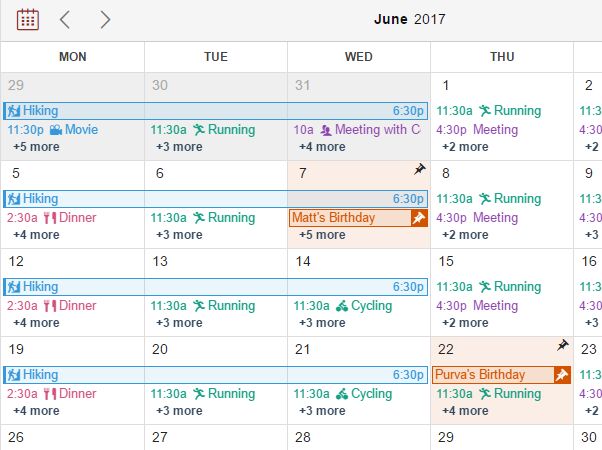This screenshot has width=602, height=450.
Task: Go to previous month with left chevron
Action: [x=65, y=19]
